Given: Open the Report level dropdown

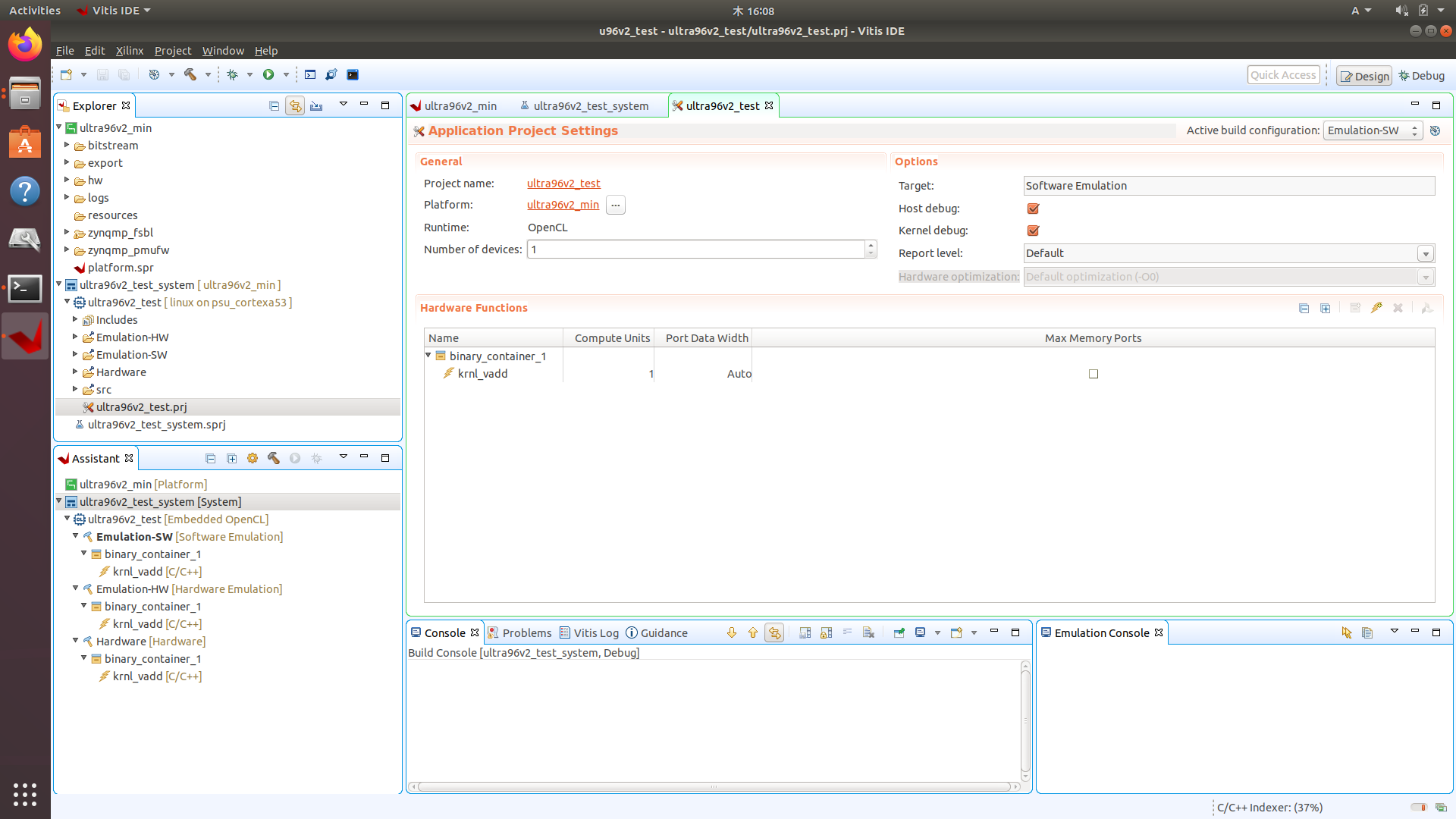Looking at the screenshot, I should pyautogui.click(x=1426, y=253).
